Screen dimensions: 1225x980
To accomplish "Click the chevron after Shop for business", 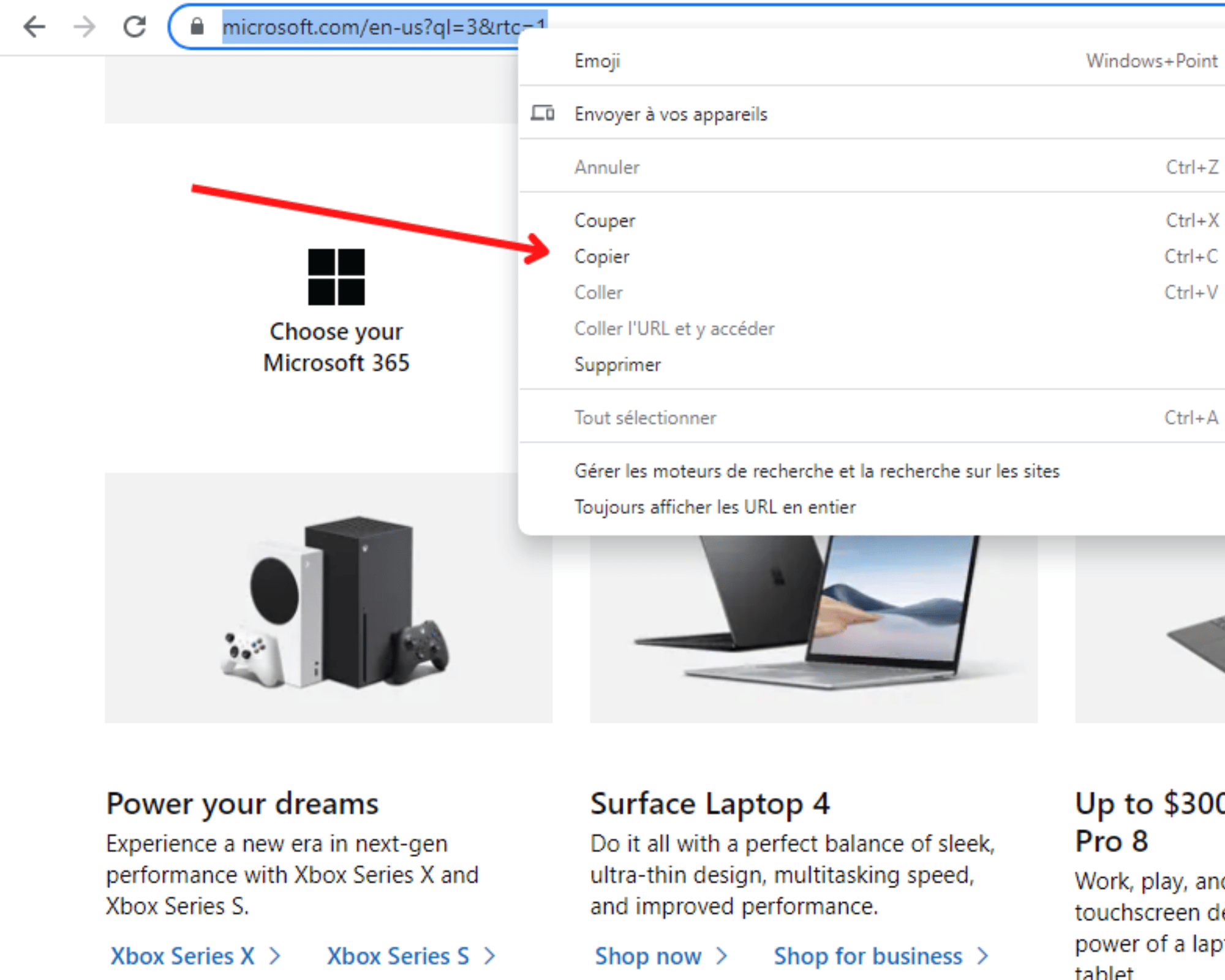I will pos(983,956).
